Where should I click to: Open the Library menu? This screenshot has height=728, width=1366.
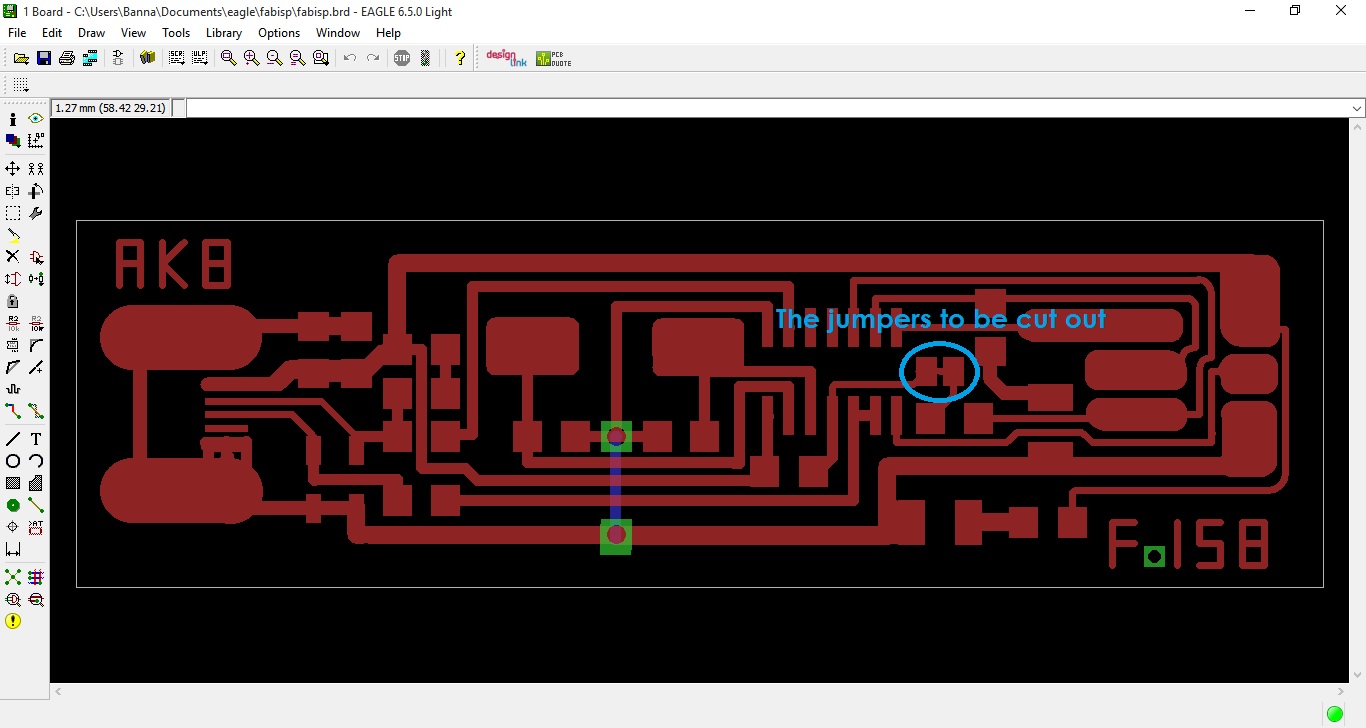pos(224,33)
